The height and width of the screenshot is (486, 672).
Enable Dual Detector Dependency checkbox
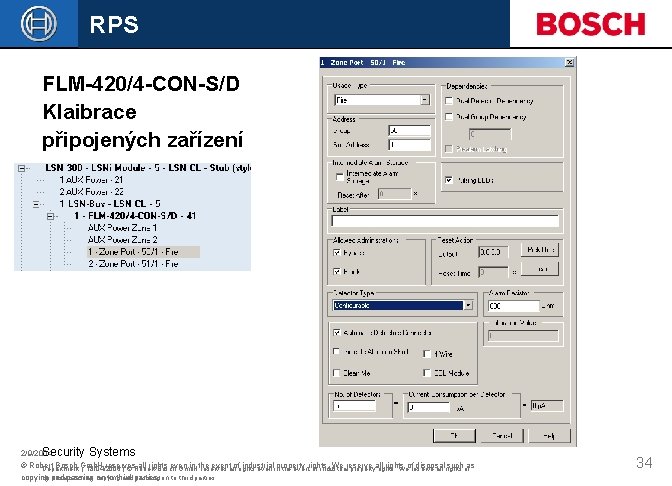pos(449,101)
